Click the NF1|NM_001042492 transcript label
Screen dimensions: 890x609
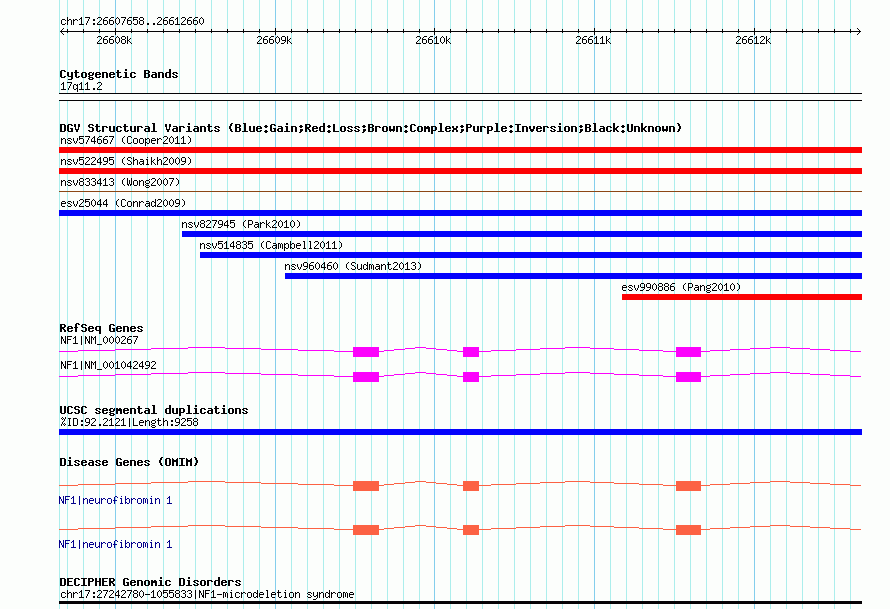108,365
